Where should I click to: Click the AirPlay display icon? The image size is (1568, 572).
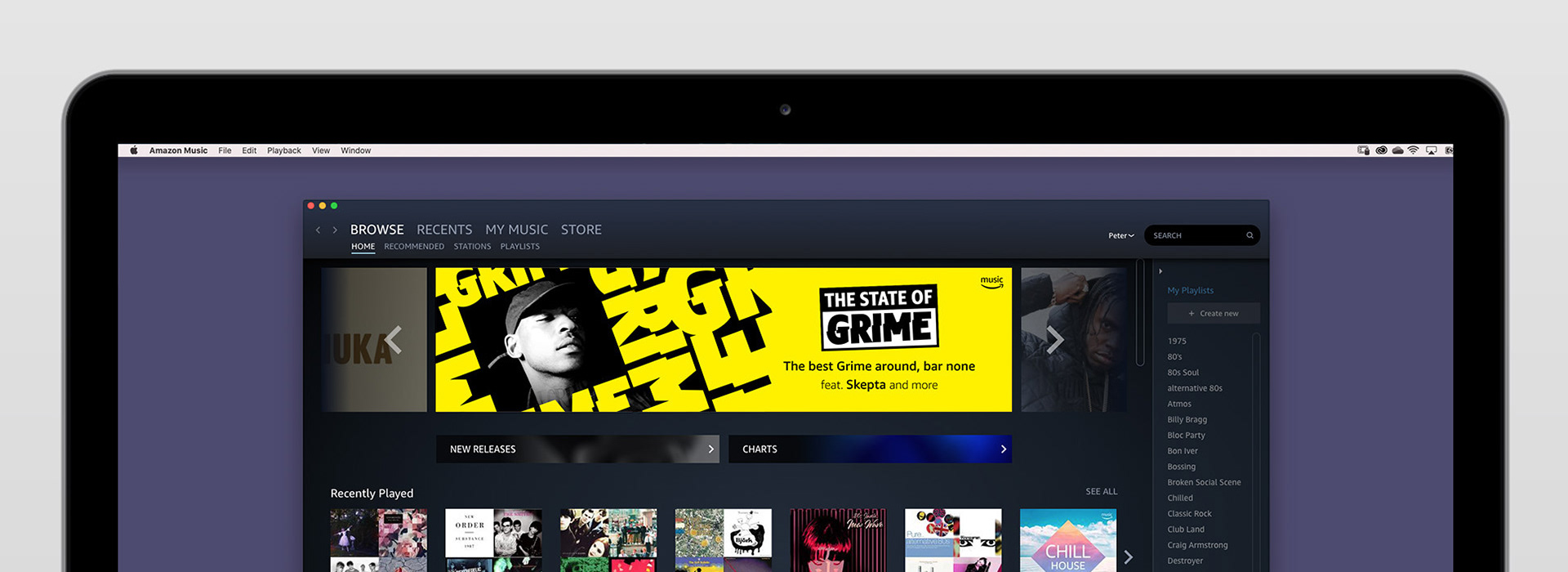point(1431,150)
